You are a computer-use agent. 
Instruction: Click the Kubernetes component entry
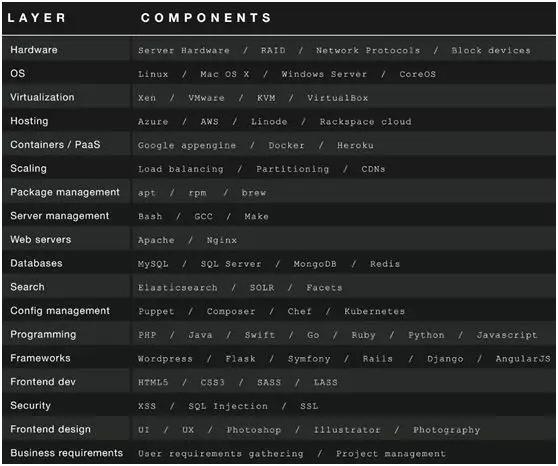pos(374,311)
